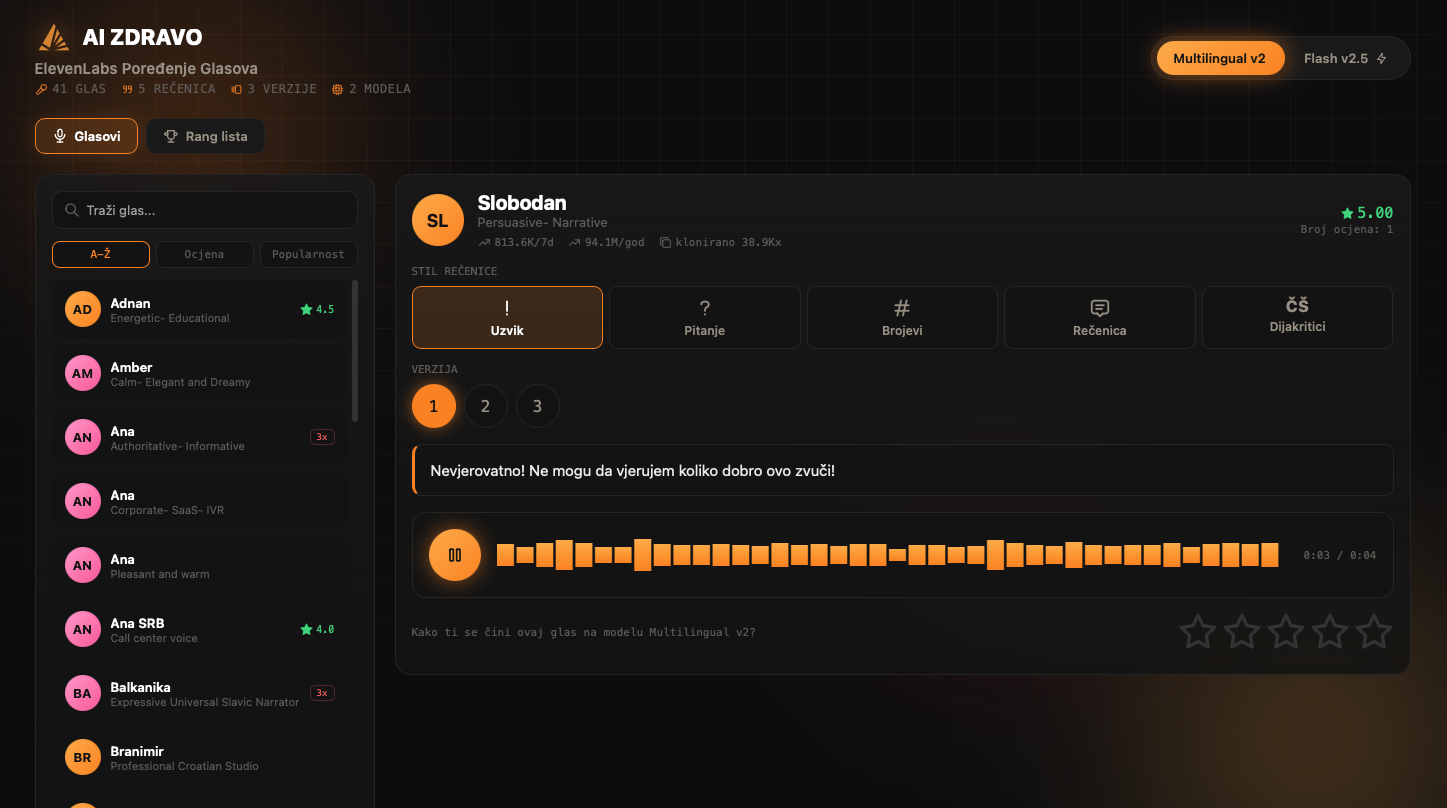Click the 'Persuasive- Narrative' voice description
The image size is (1447, 808).
(x=542, y=223)
